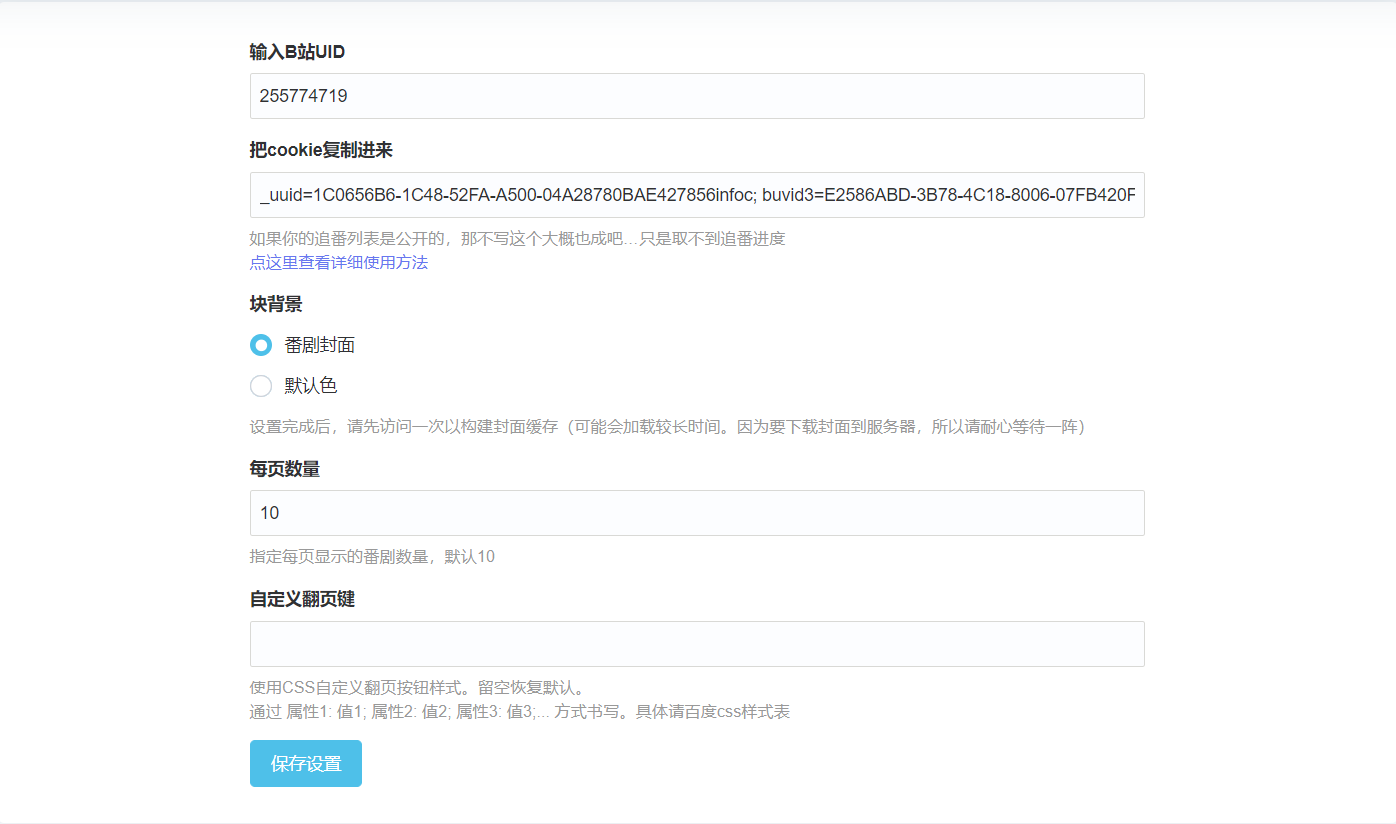Click the hint 设置完成后，请先访问一次
The width and height of the screenshot is (1396, 824).
668,427
